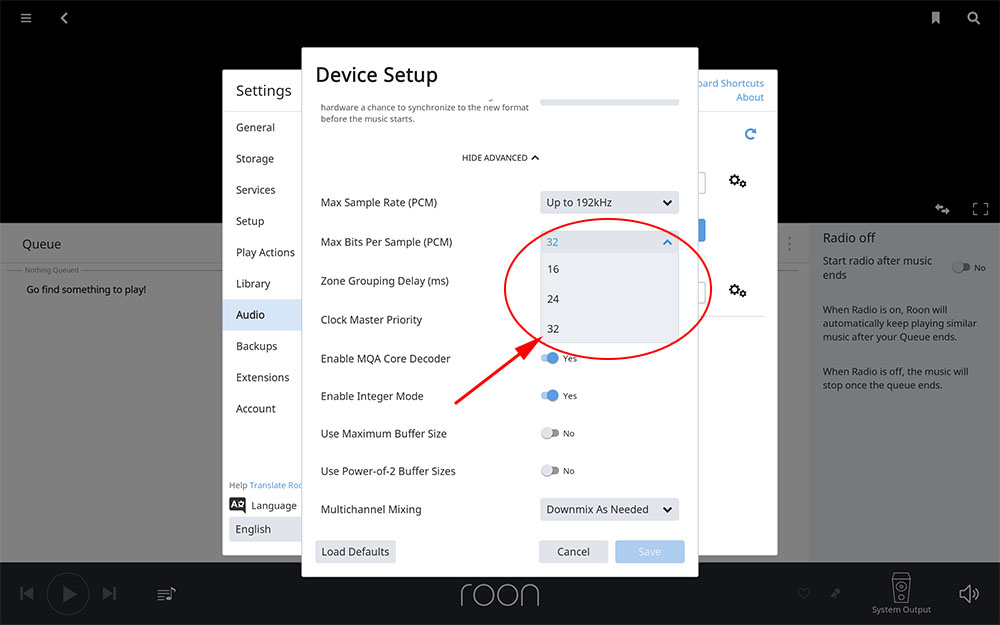Image resolution: width=1000 pixels, height=625 pixels.
Task: Click the Load Defaults button
Action: point(355,552)
